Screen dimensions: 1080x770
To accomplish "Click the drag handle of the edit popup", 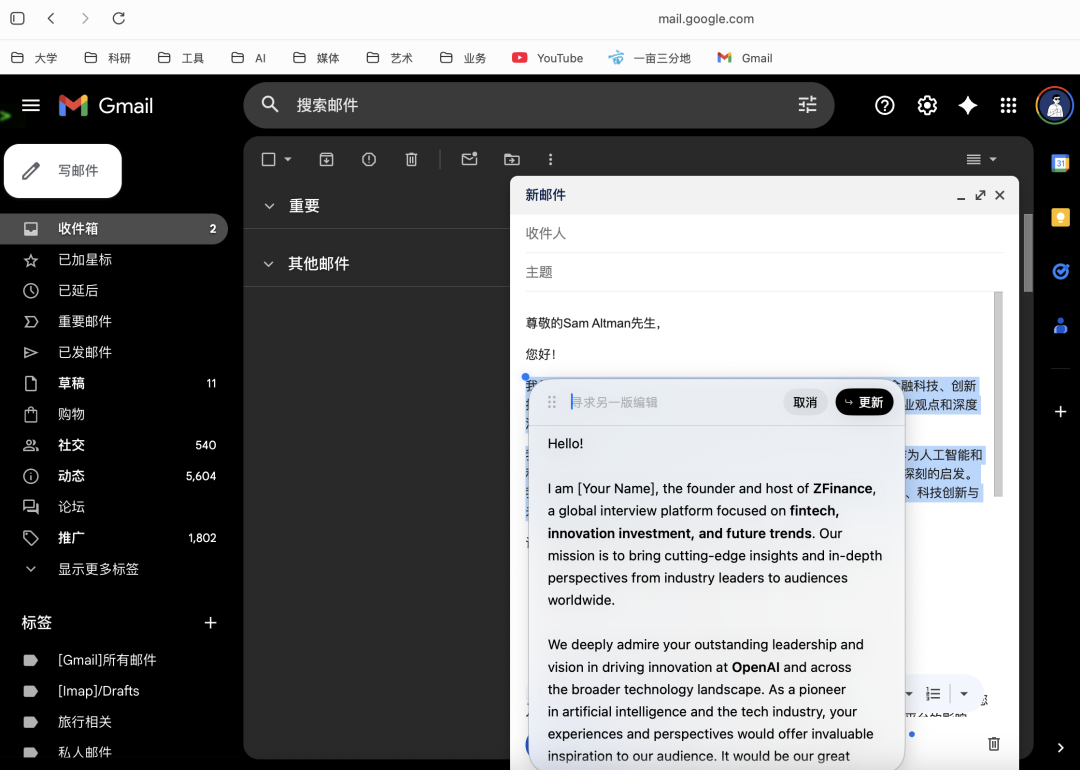I will click(552, 402).
